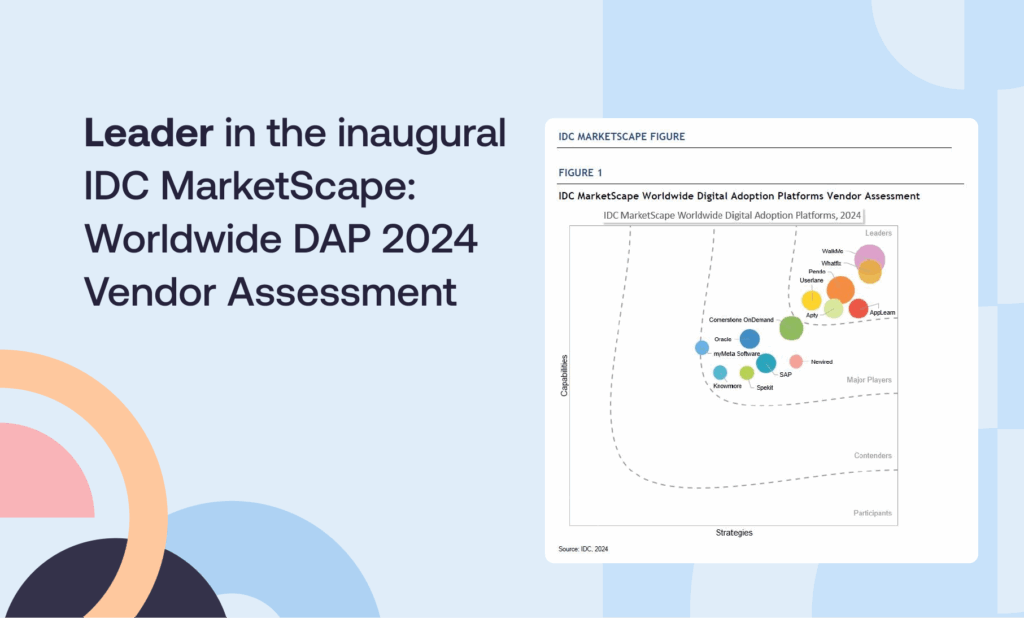Select the dark blue Oracle bubble
Screen dimensions: 1024x618
(x=750, y=338)
